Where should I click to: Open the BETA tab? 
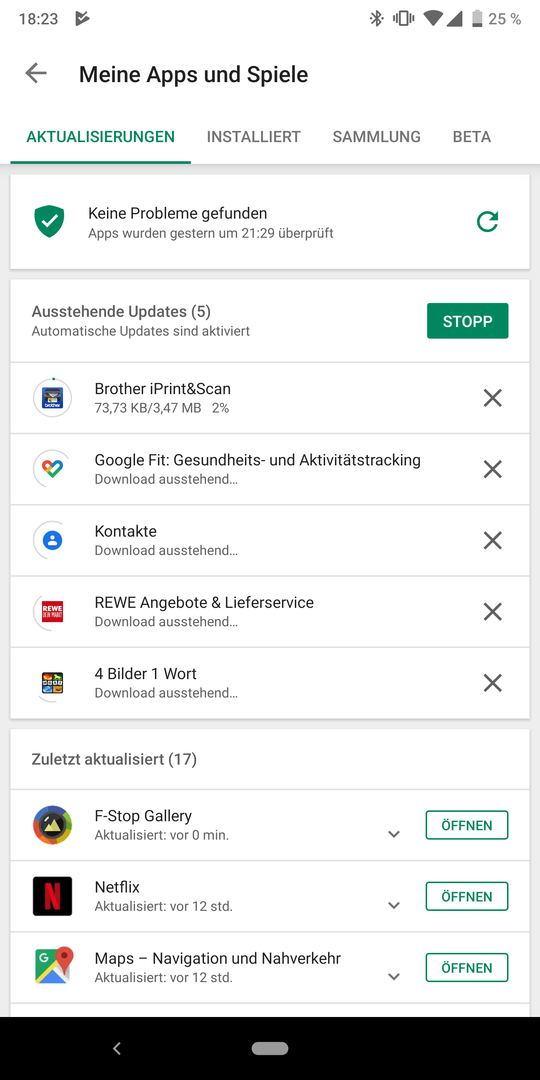pos(472,136)
